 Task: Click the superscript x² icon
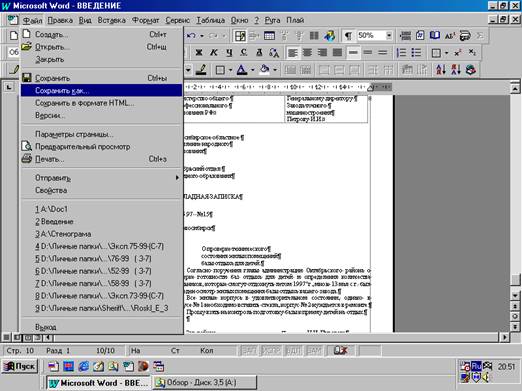tap(458, 53)
